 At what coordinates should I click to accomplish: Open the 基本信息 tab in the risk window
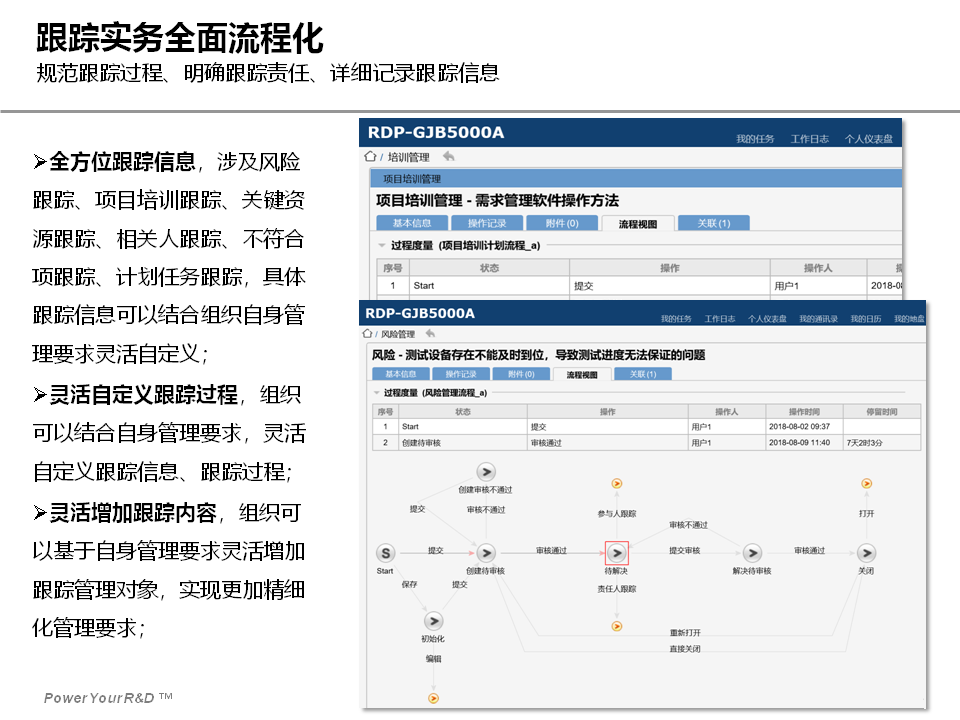click(401, 374)
